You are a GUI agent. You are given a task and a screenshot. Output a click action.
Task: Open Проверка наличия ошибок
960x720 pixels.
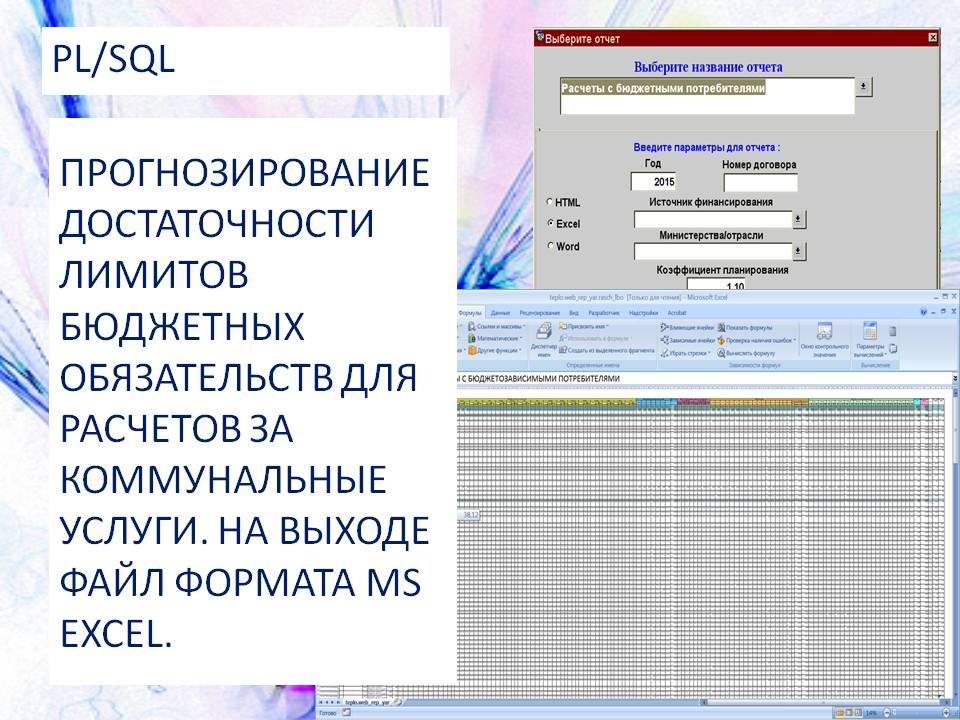point(756,340)
